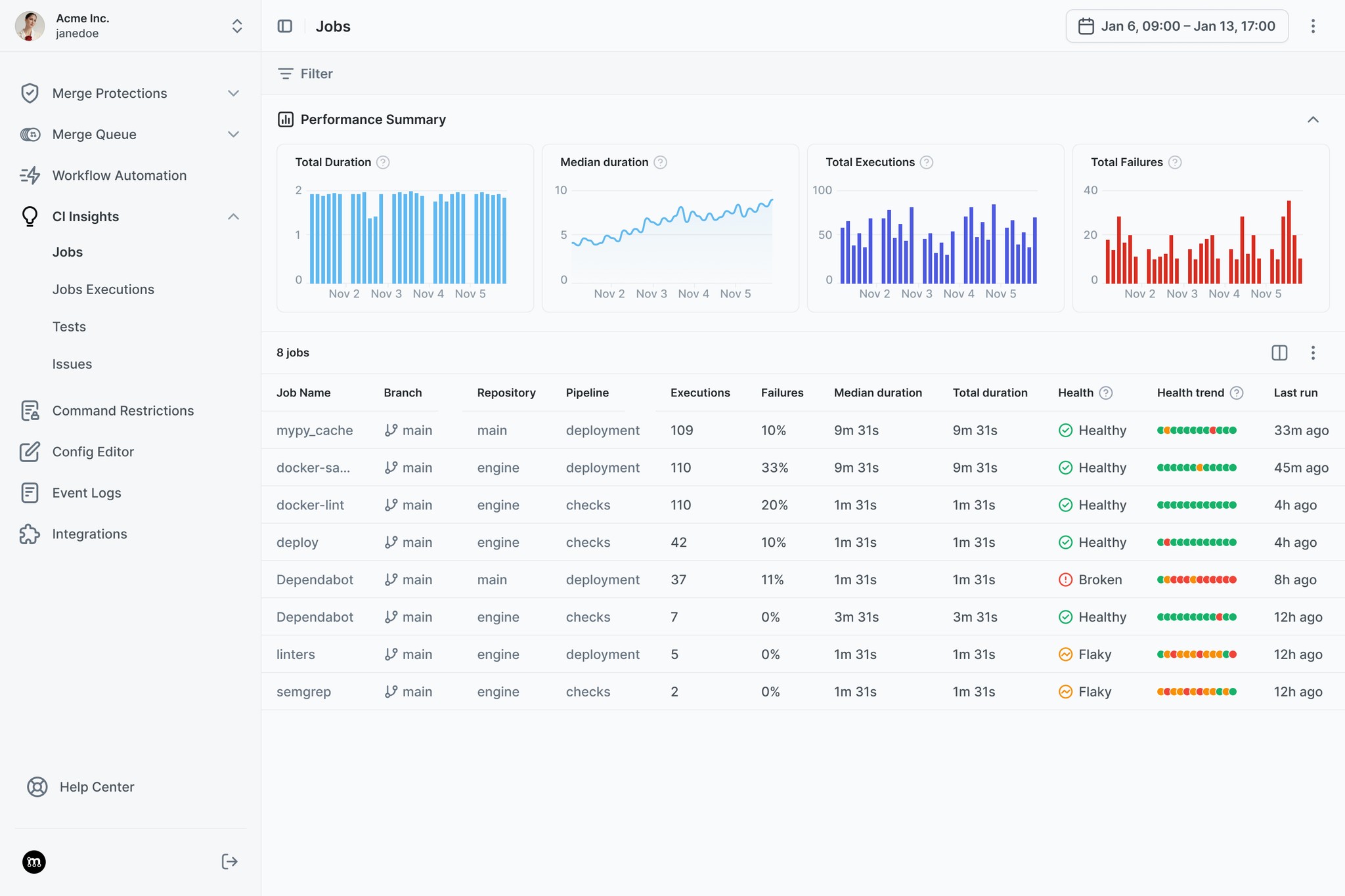Image resolution: width=1345 pixels, height=896 pixels.
Task: Click the Health trend indicator for Dependabot
Action: (1198, 579)
